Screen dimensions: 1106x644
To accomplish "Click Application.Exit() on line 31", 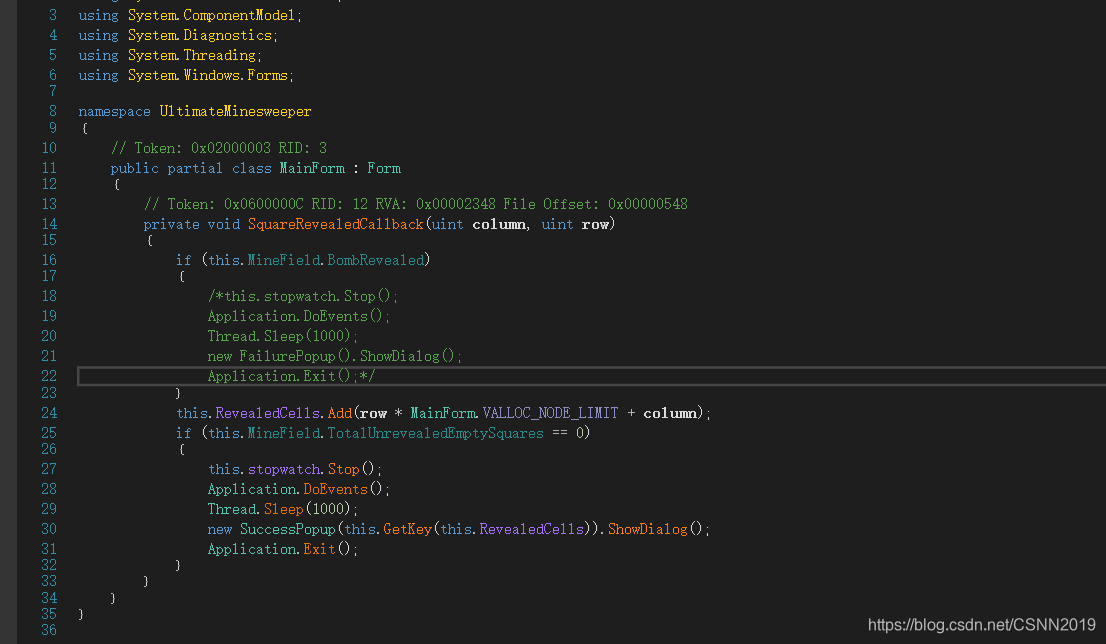I will (282, 549).
